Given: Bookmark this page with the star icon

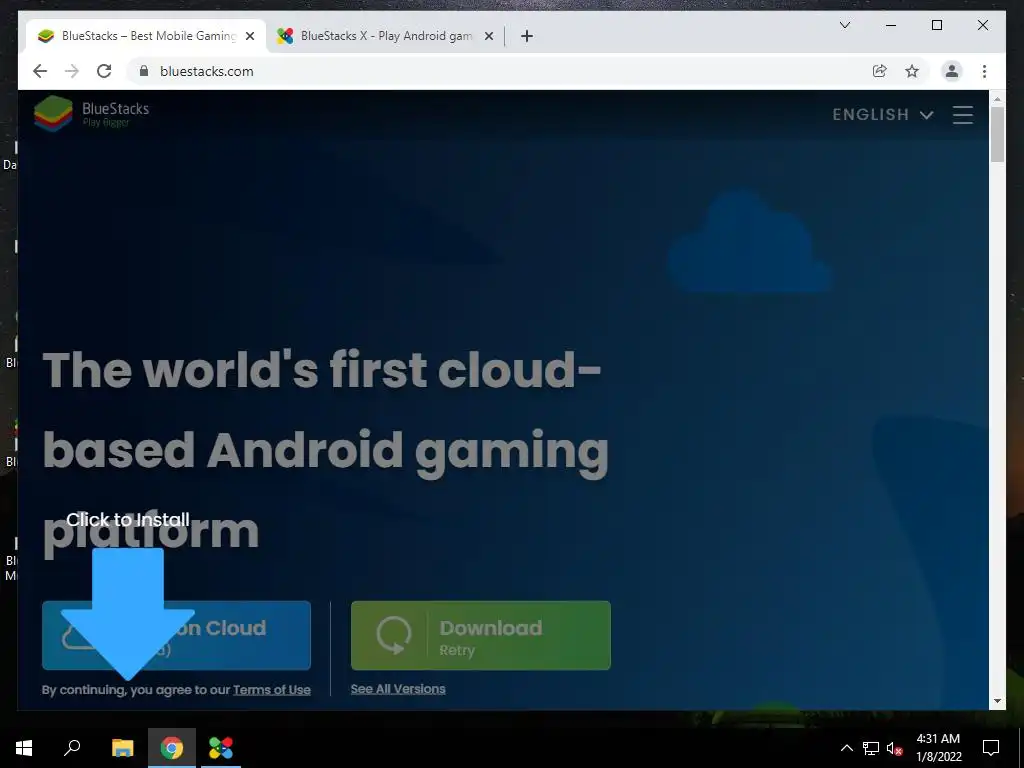Looking at the screenshot, I should (912, 71).
